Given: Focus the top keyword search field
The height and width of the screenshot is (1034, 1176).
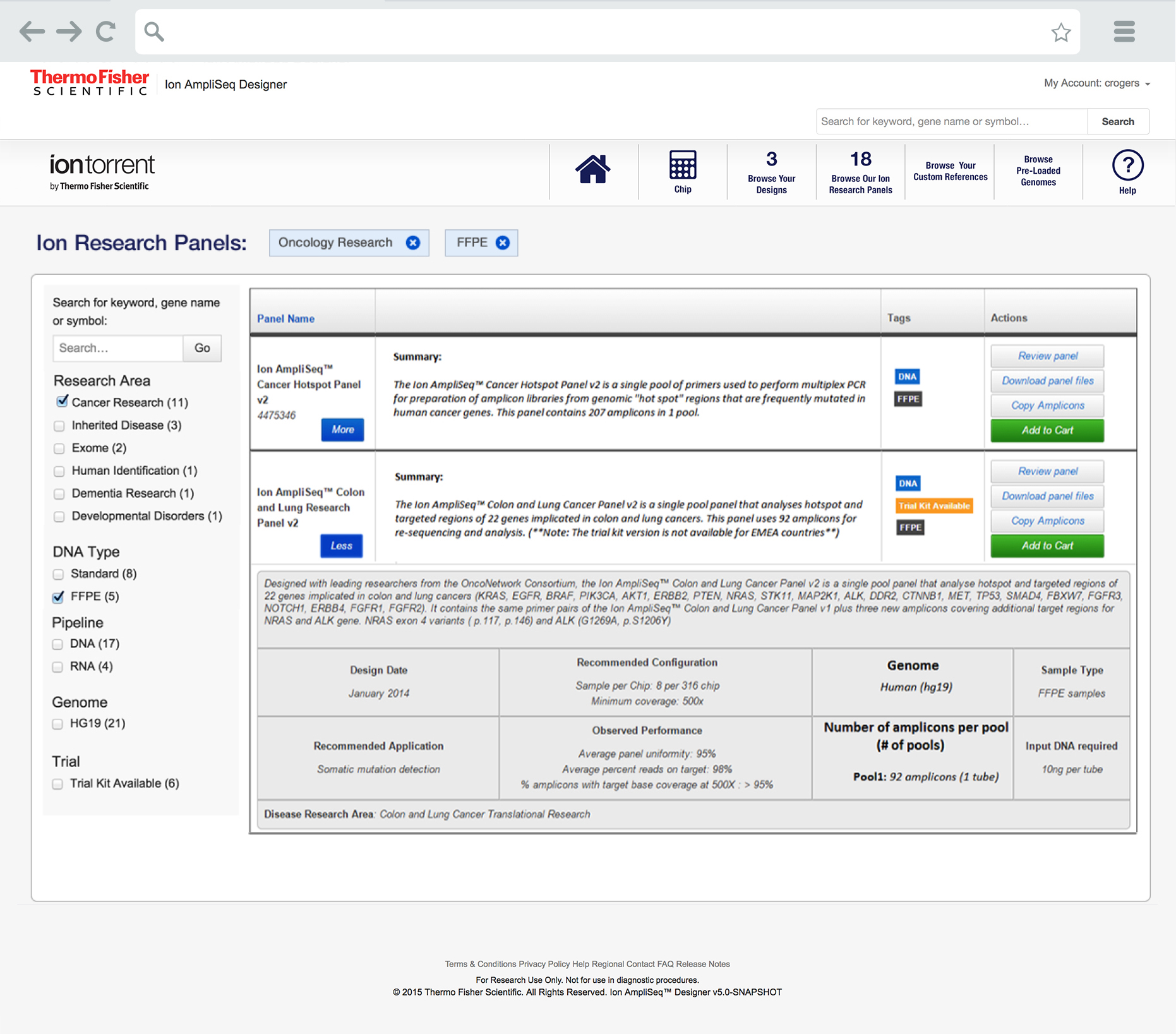Looking at the screenshot, I should (952, 121).
